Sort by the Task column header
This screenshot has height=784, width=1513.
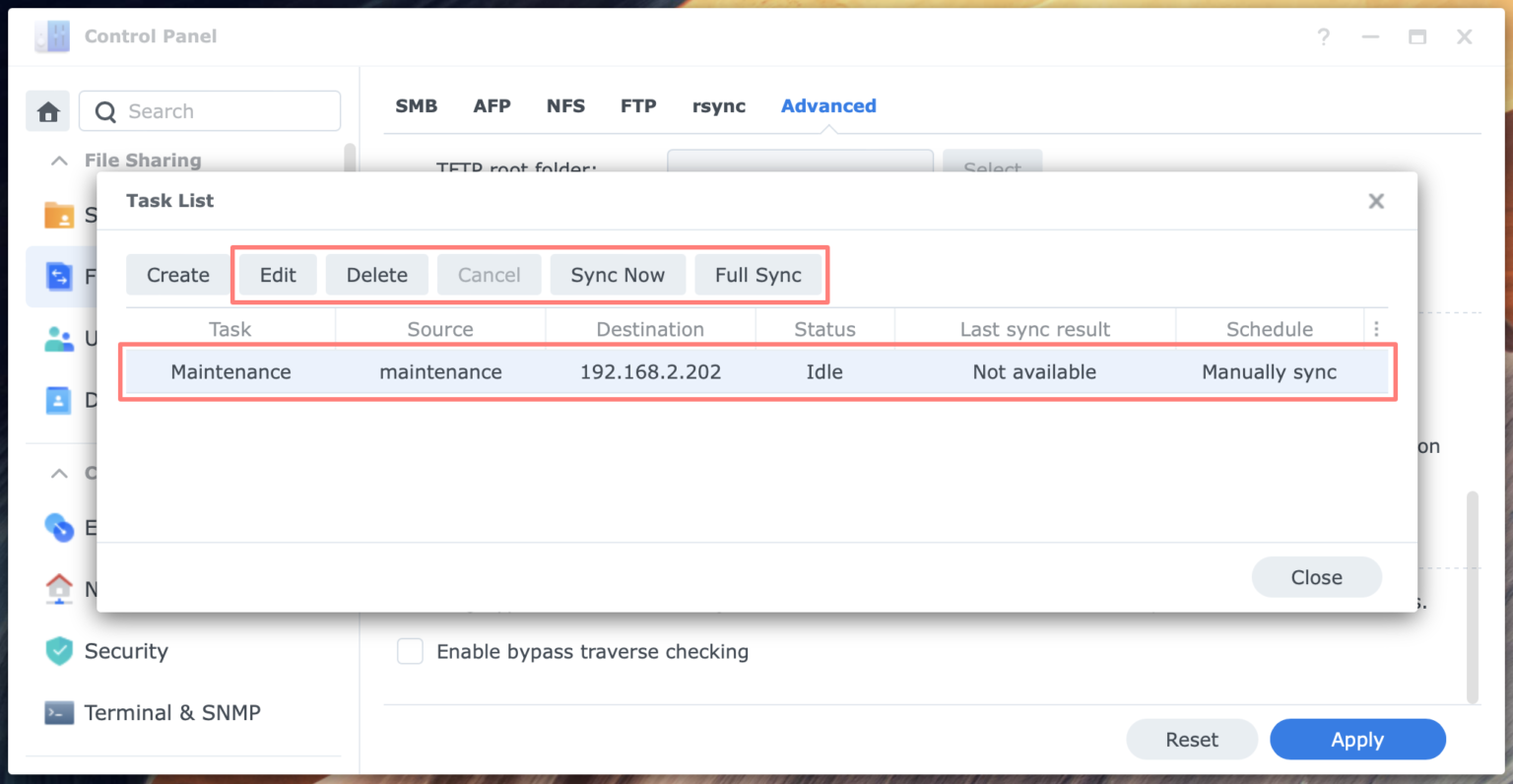(230, 329)
